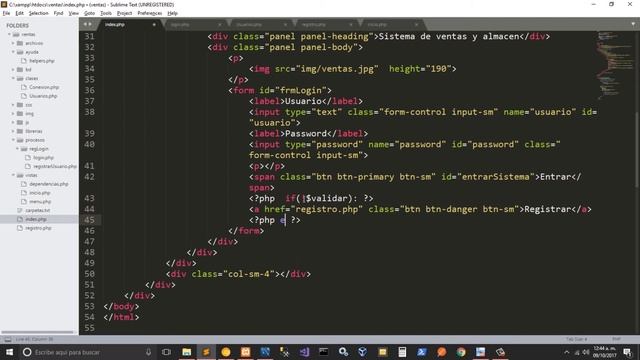Open menu.php in the sidebar

click(40, 202)
